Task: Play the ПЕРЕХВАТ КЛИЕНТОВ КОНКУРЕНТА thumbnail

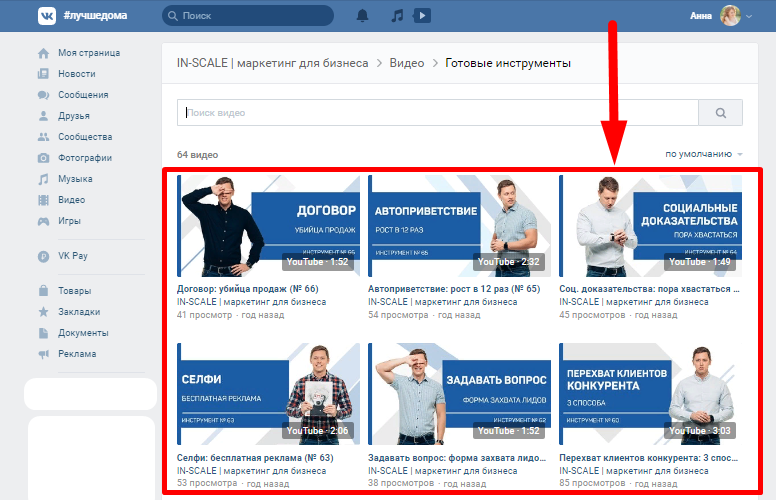Action: point(650,394)
